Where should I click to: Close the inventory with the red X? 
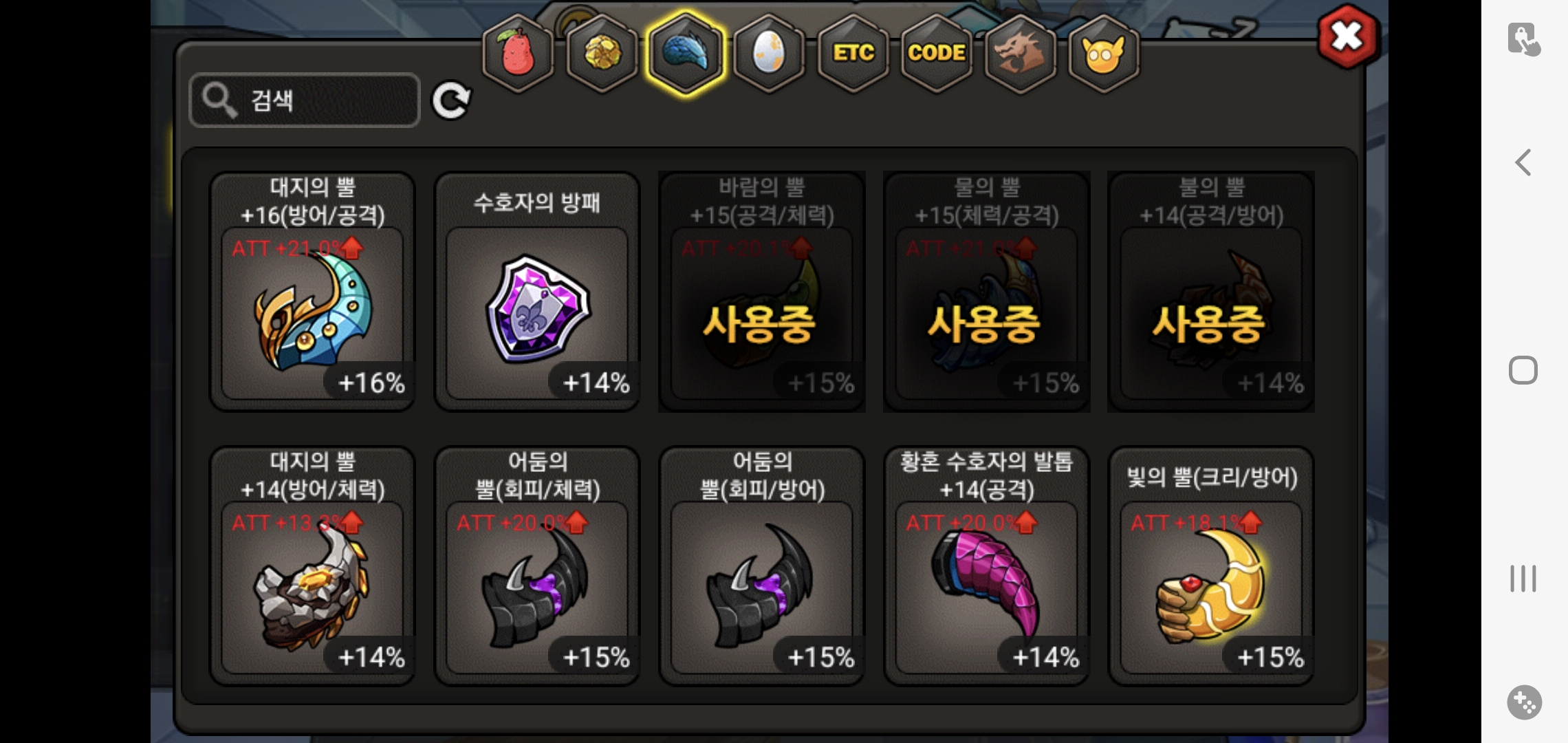pyautogui.click(x=1347, y=36)
